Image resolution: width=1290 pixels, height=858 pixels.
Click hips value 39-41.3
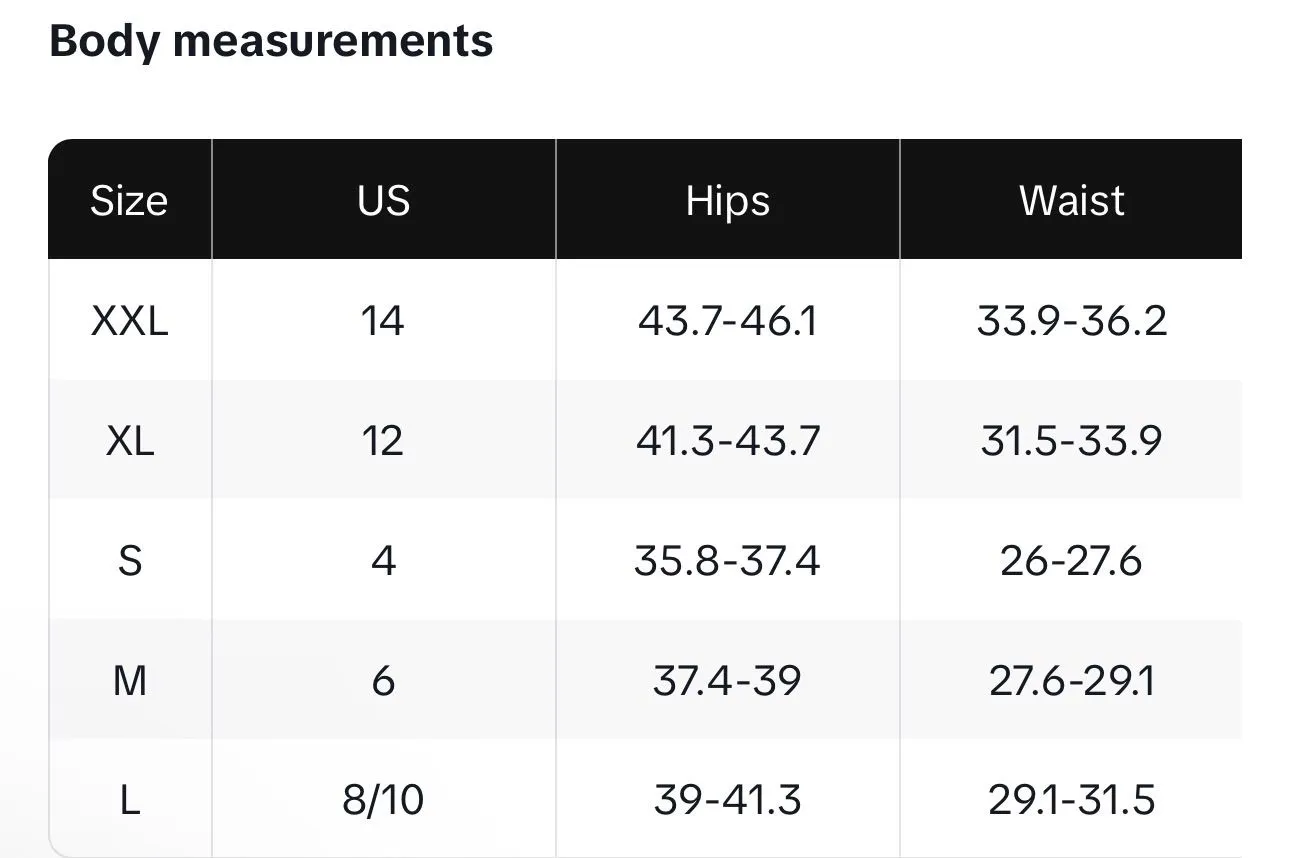click(728, 800)
